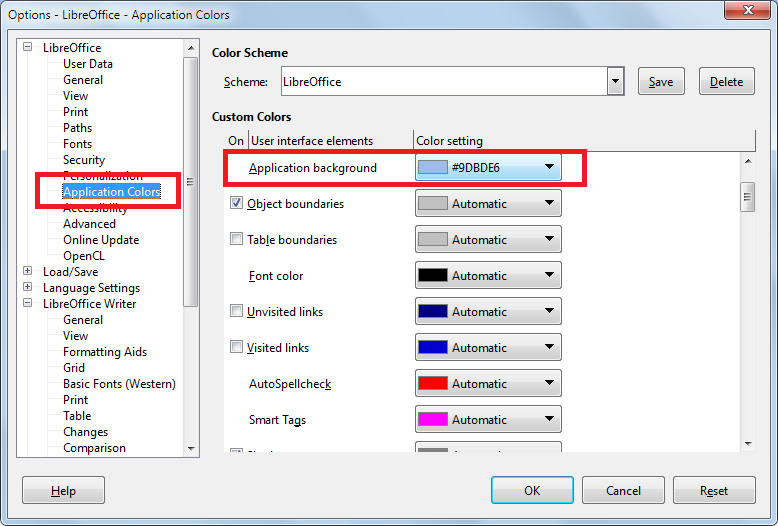Open Help for this dialog
This screenshot has height=526, width=778.
point(64,490)
